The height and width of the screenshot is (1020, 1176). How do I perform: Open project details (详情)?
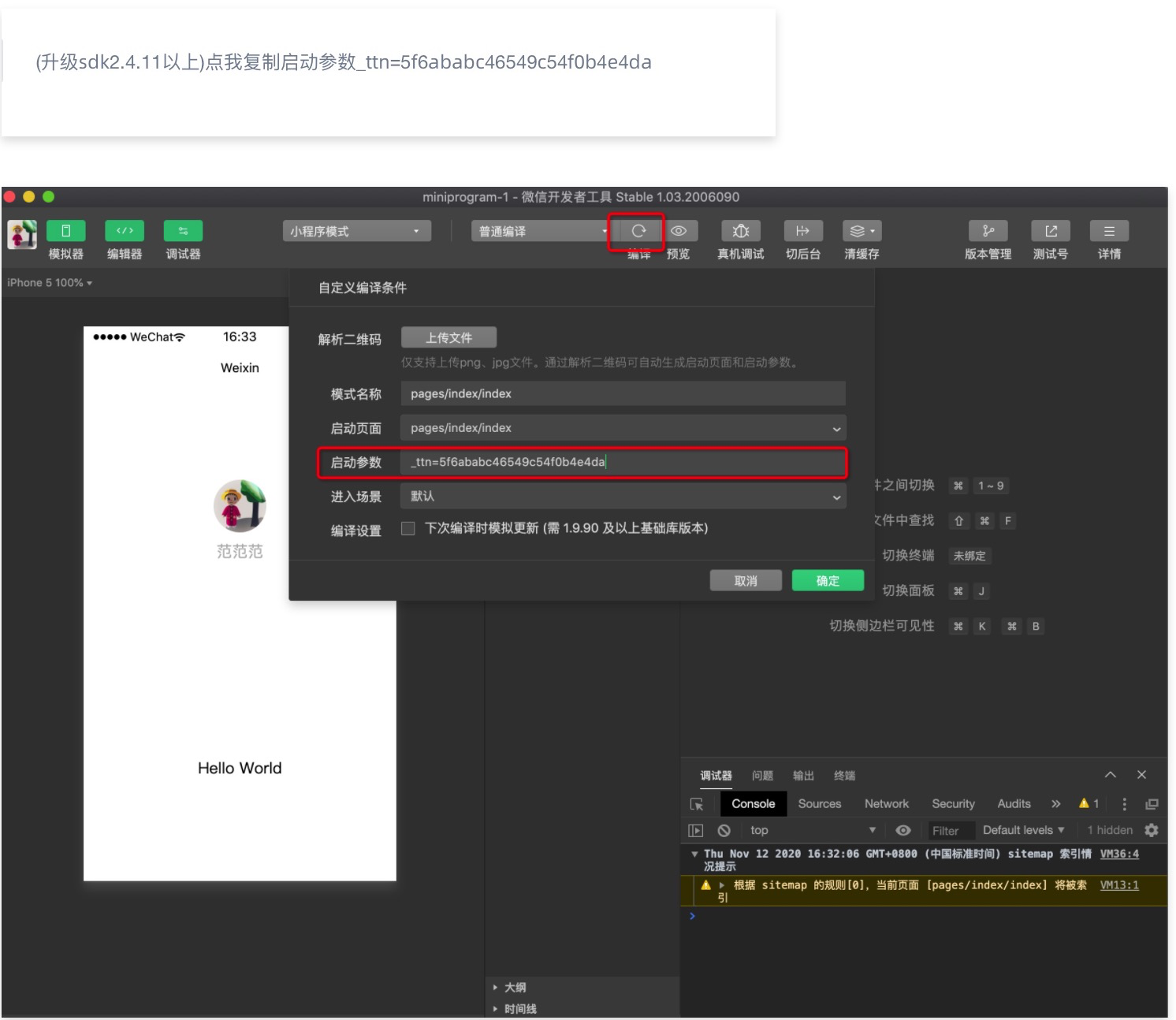click(x=1109, y=231)
